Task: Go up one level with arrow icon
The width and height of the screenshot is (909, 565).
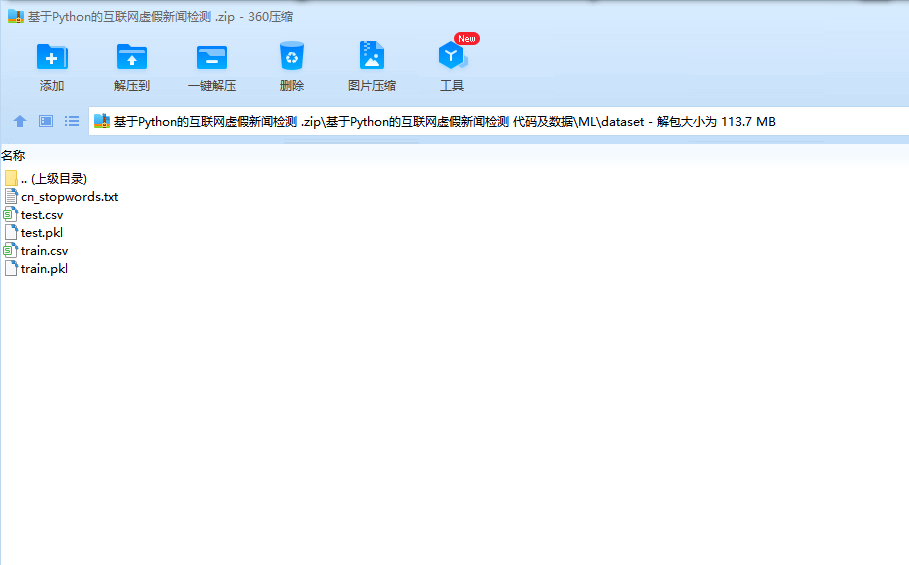Action: click(20, 121)
